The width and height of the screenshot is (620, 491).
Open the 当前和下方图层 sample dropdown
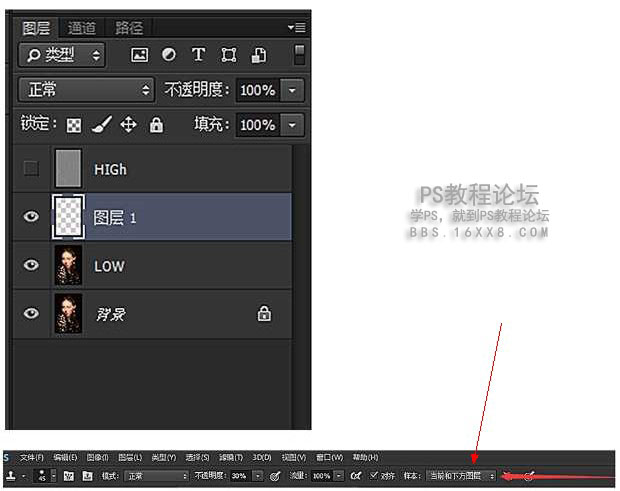click(461, 476)
